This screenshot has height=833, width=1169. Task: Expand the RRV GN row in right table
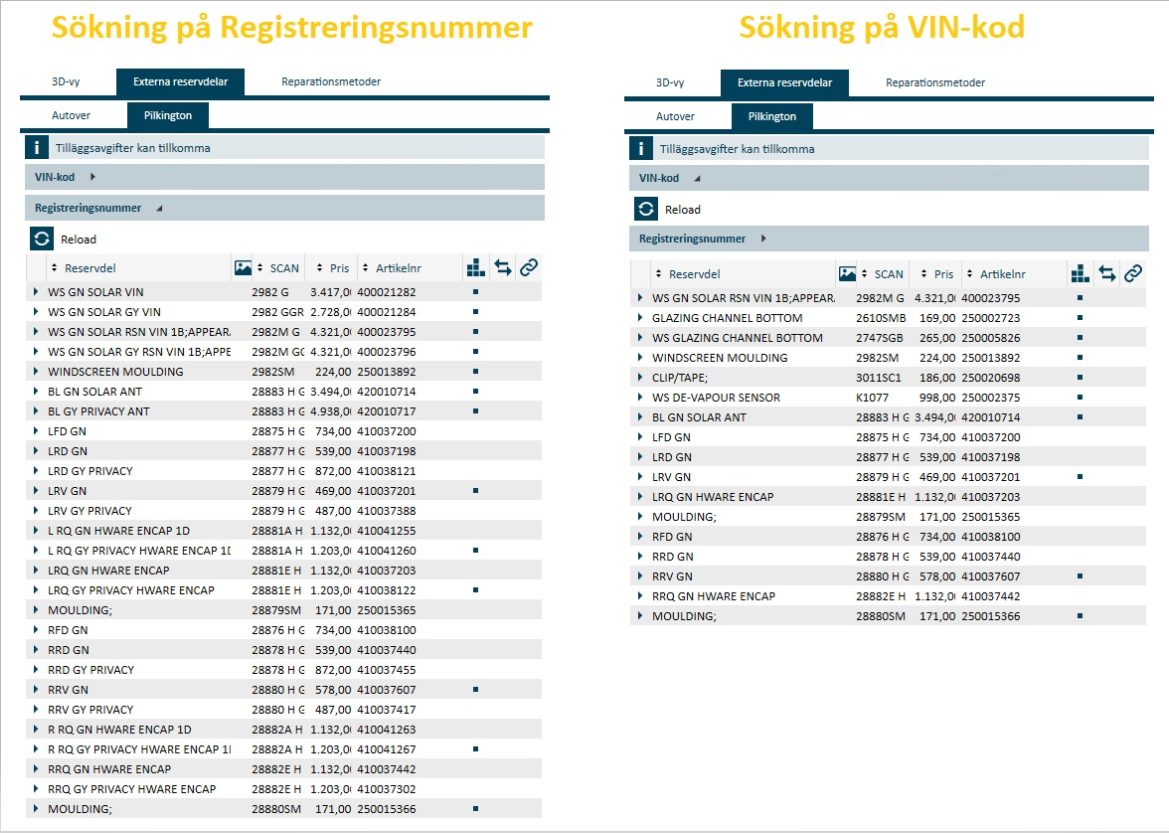click(x=639, y=576)
